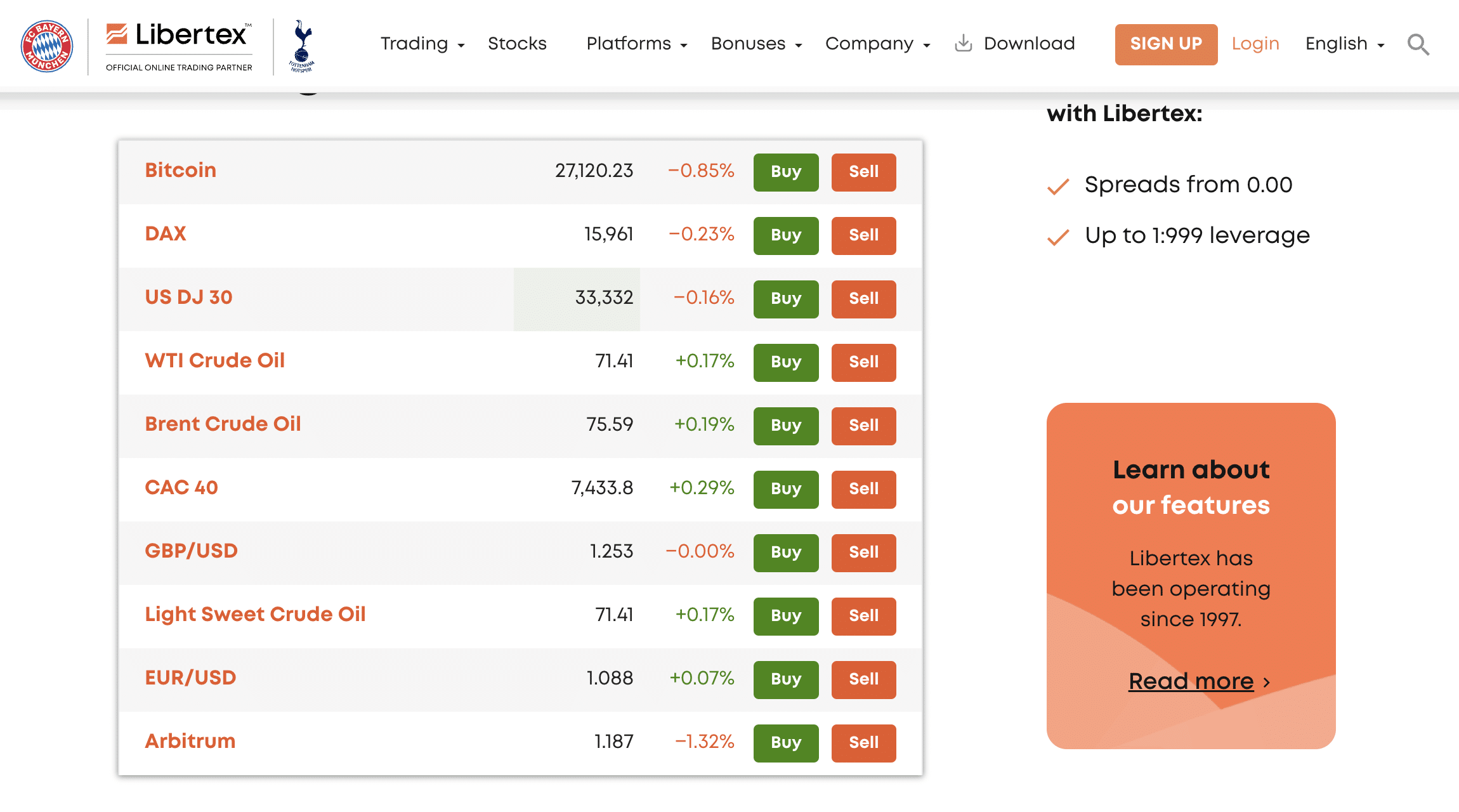Expand the Company dropdown menu
This screenshot has height=812, width=1459.
878,44
